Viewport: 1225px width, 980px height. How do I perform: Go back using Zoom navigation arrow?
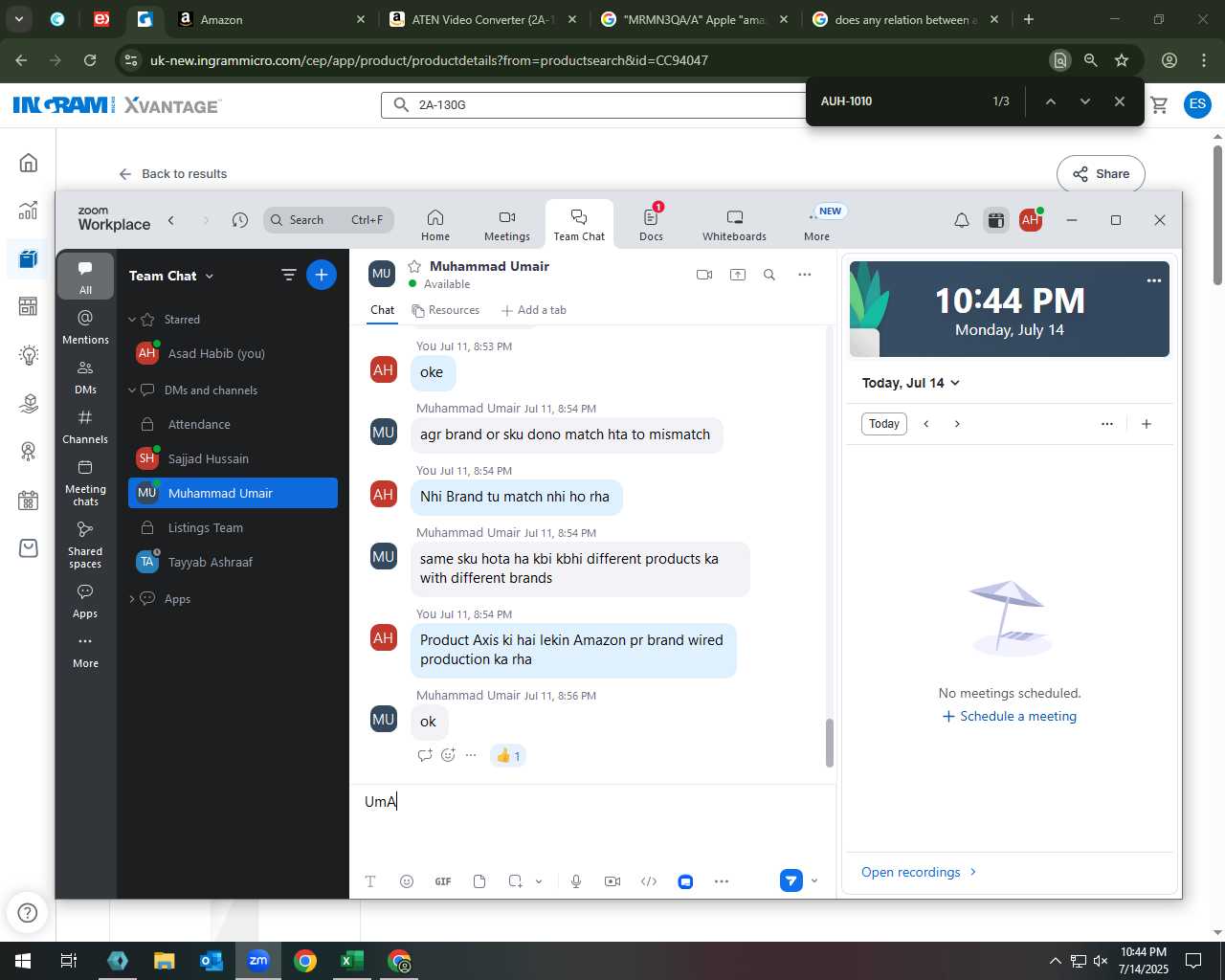click(x=171, y=220)
